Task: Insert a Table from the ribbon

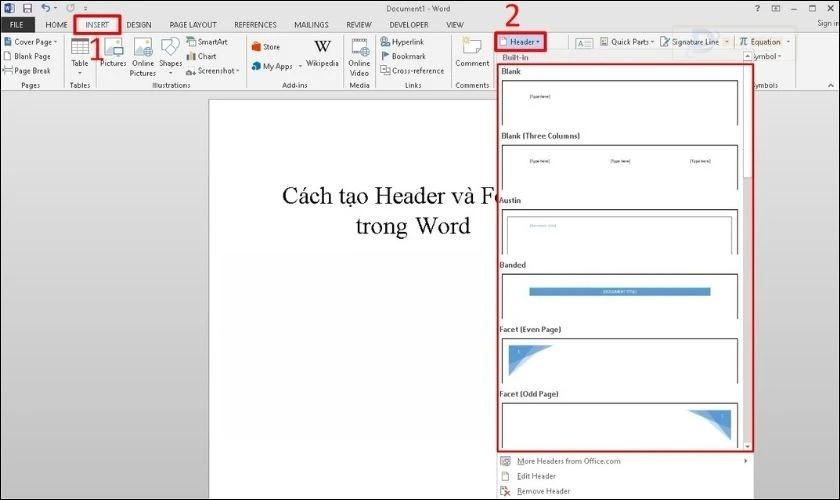Action: [x=80, y=56]
